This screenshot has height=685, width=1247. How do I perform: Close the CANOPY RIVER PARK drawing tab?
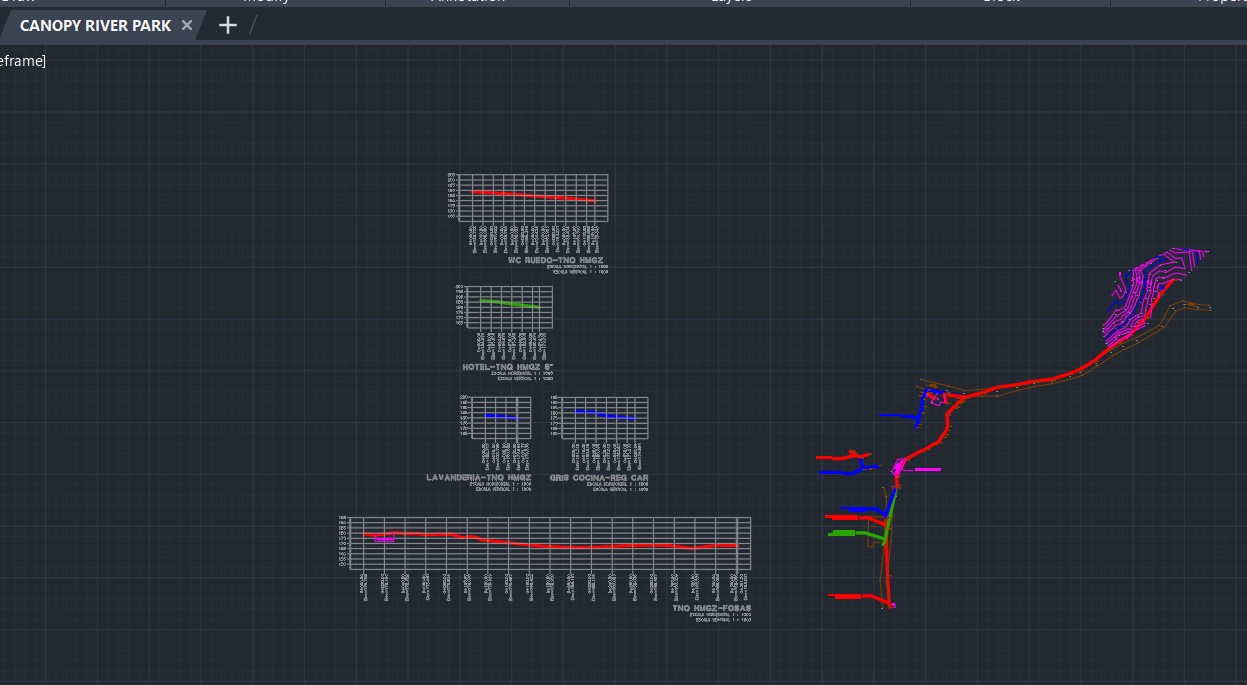(187, 25)
